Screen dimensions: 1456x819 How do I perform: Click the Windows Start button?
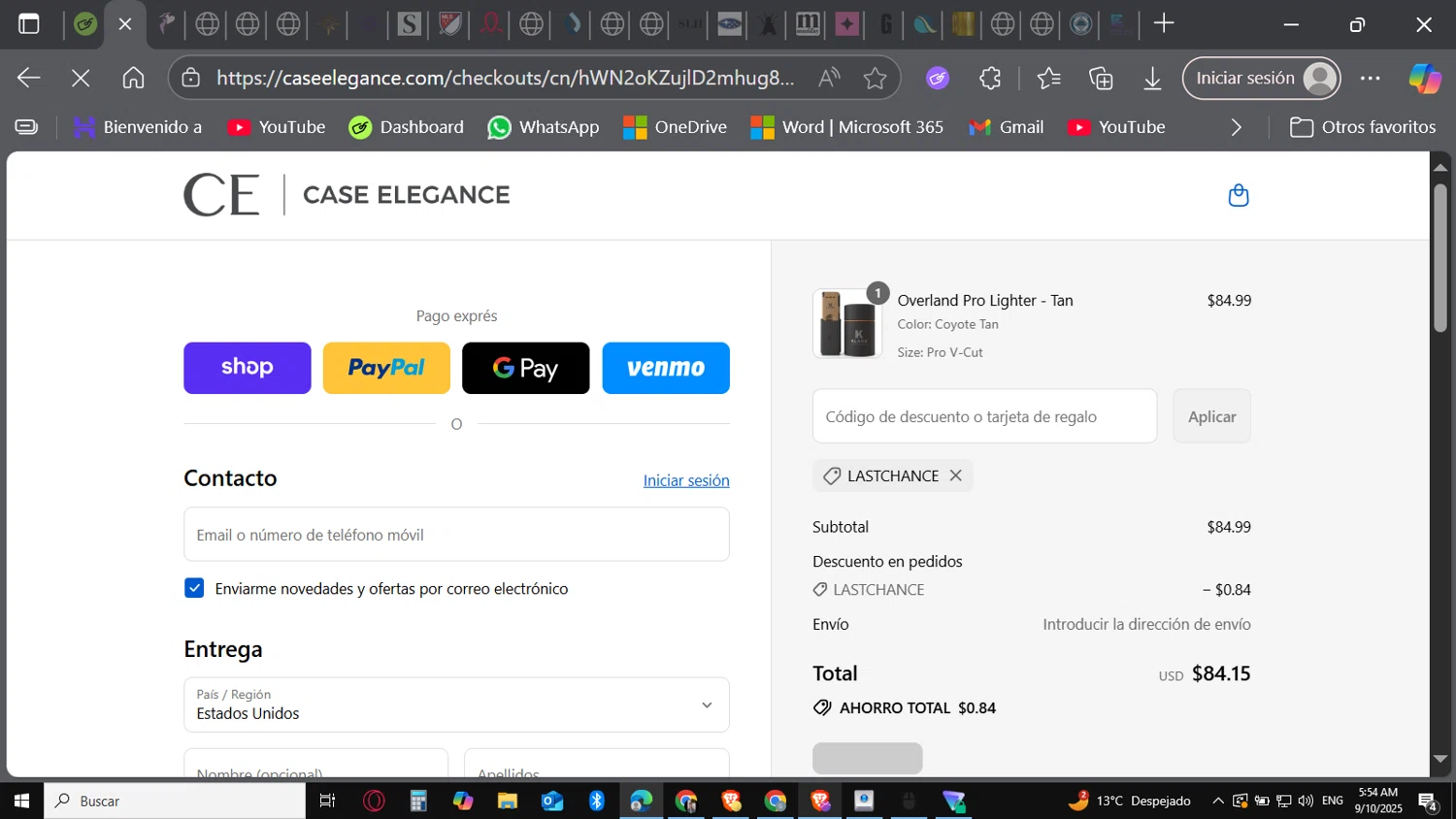(21, 801)
